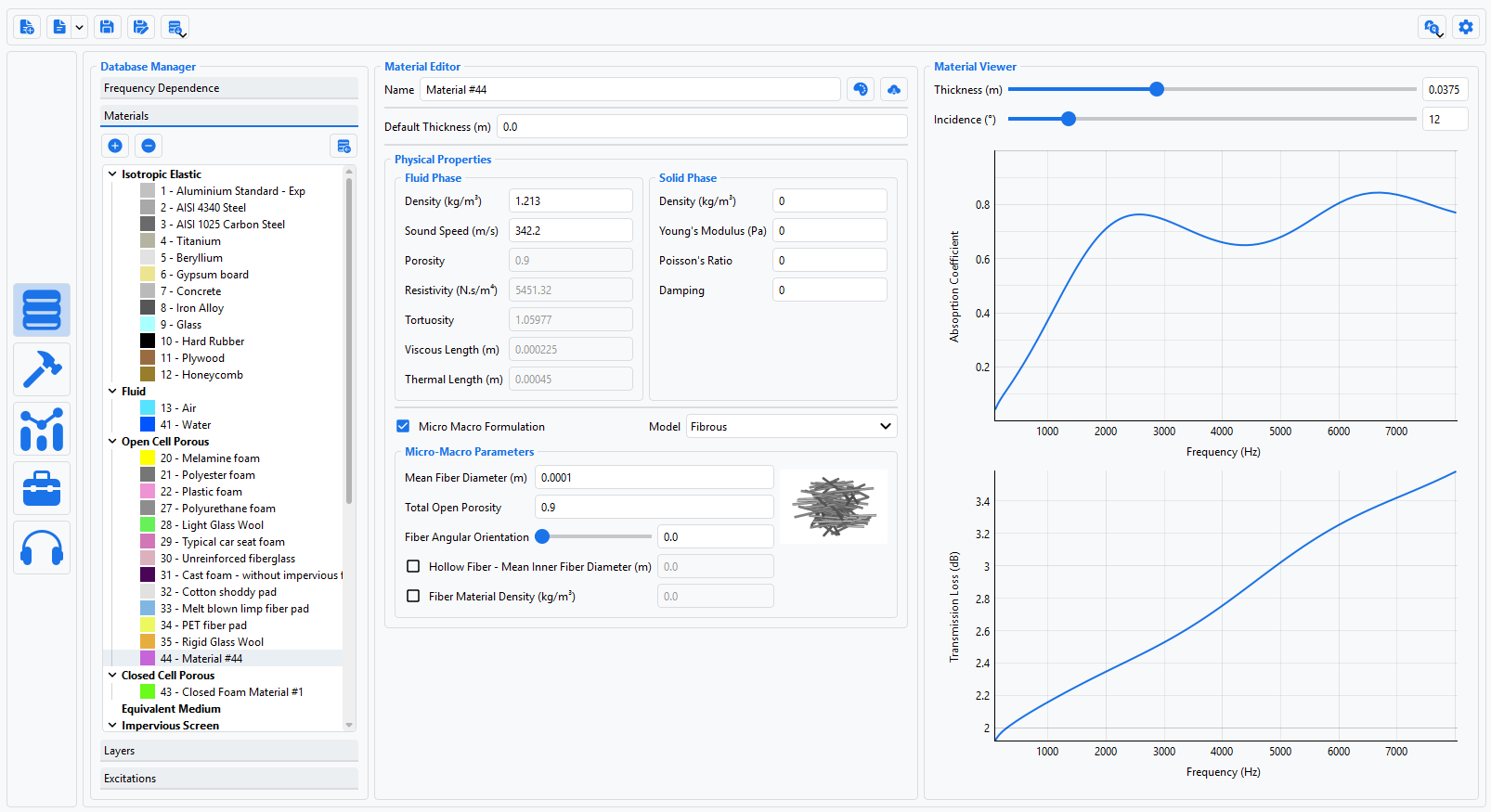Select 13 - Air fluid material

click(x=178, y=407)
